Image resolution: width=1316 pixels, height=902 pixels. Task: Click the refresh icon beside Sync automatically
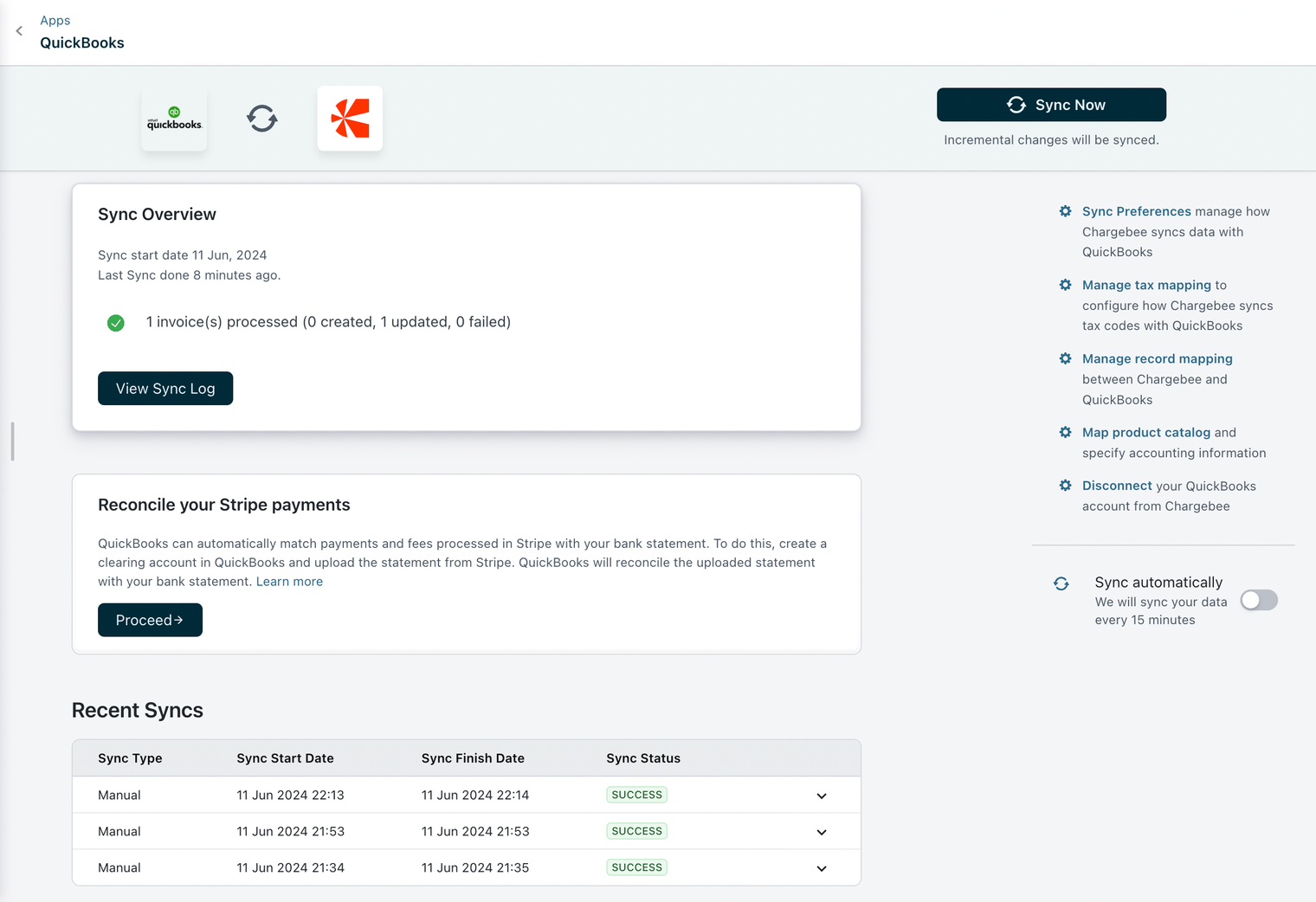coord(1061,583)
